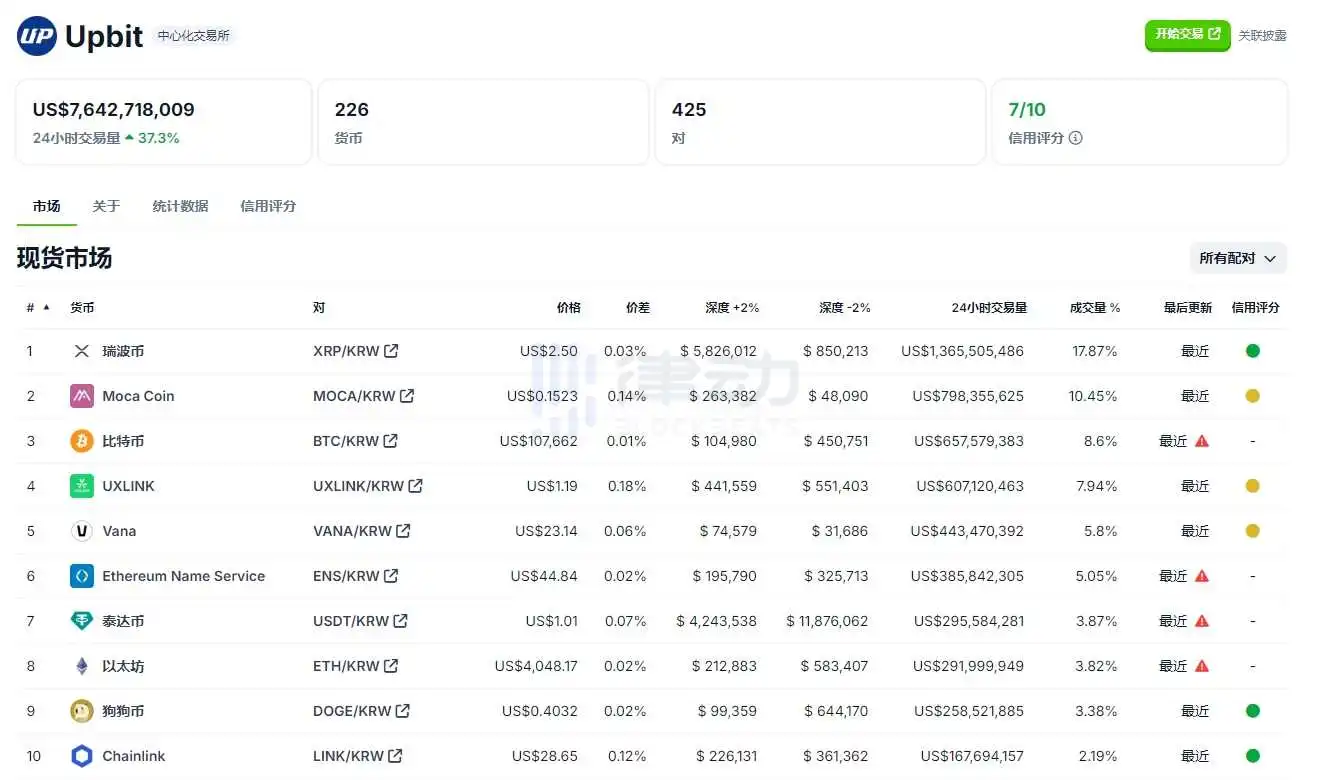Click the Ethereum coin icon
1331x780 pixels.
81,666
